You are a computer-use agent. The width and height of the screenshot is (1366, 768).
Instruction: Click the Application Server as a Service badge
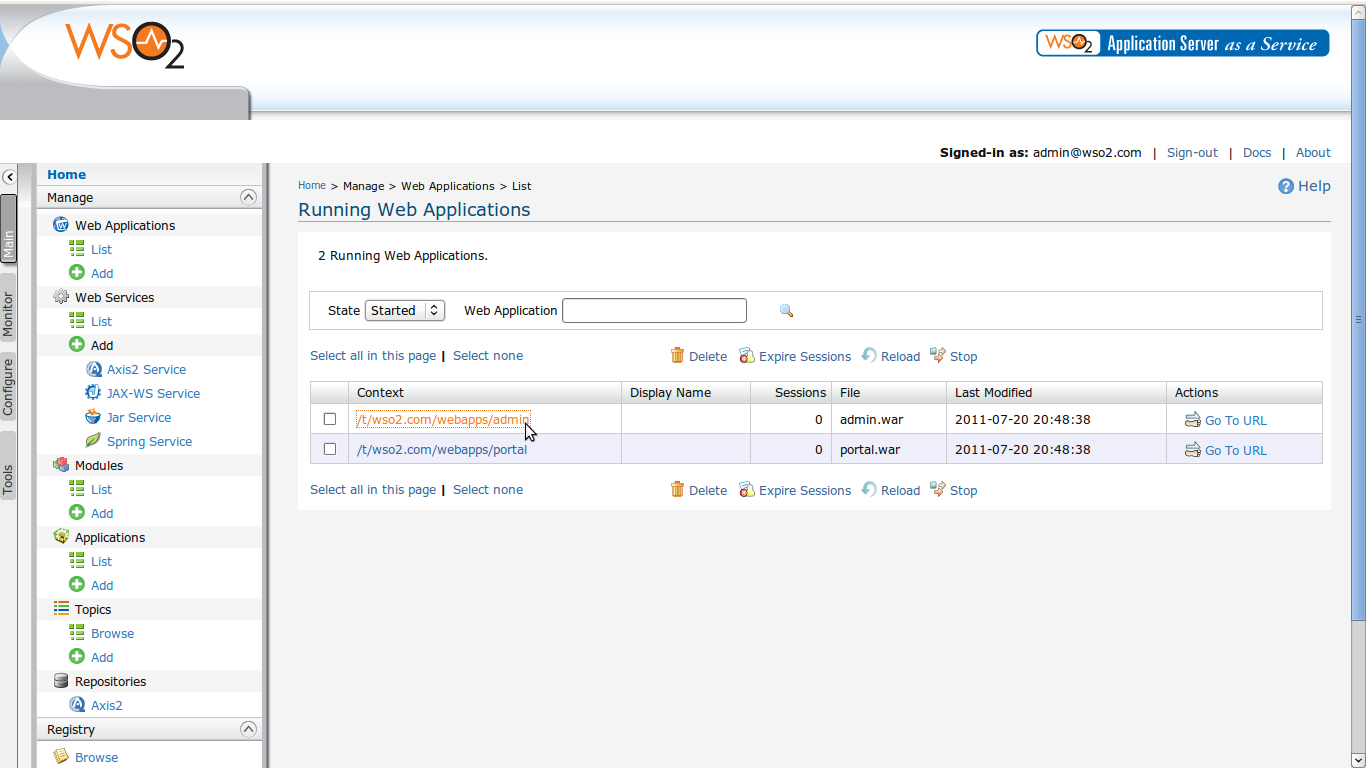[1183, 43]
